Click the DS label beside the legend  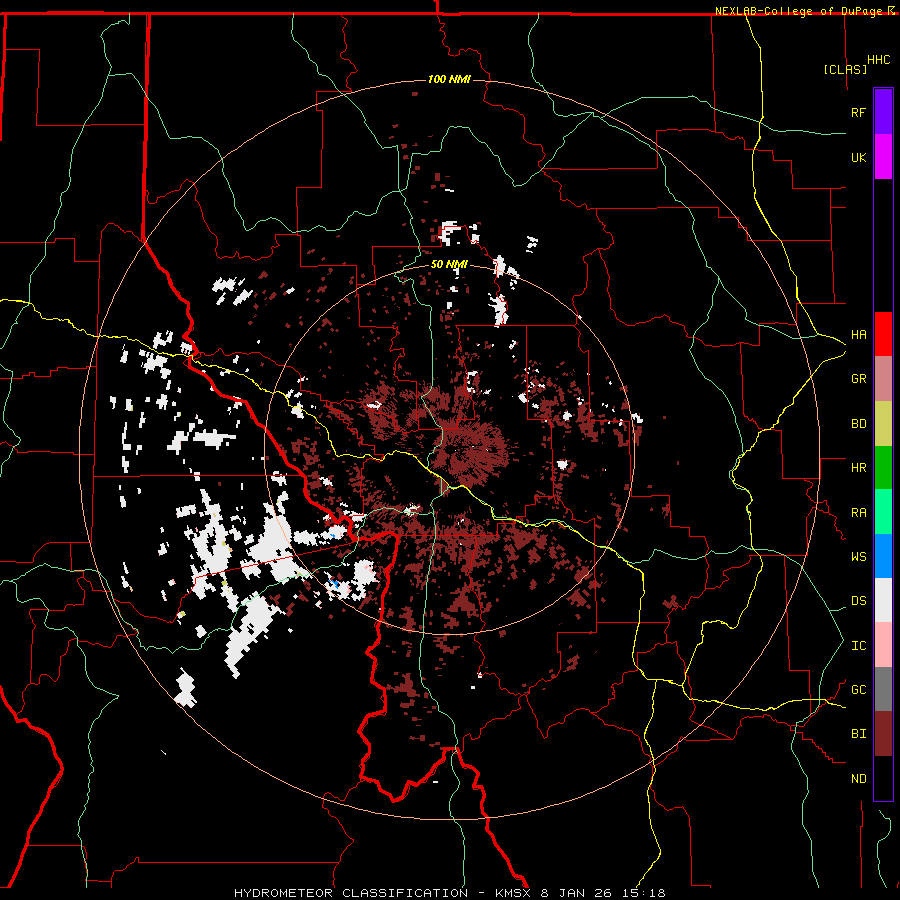pos(859,601)
